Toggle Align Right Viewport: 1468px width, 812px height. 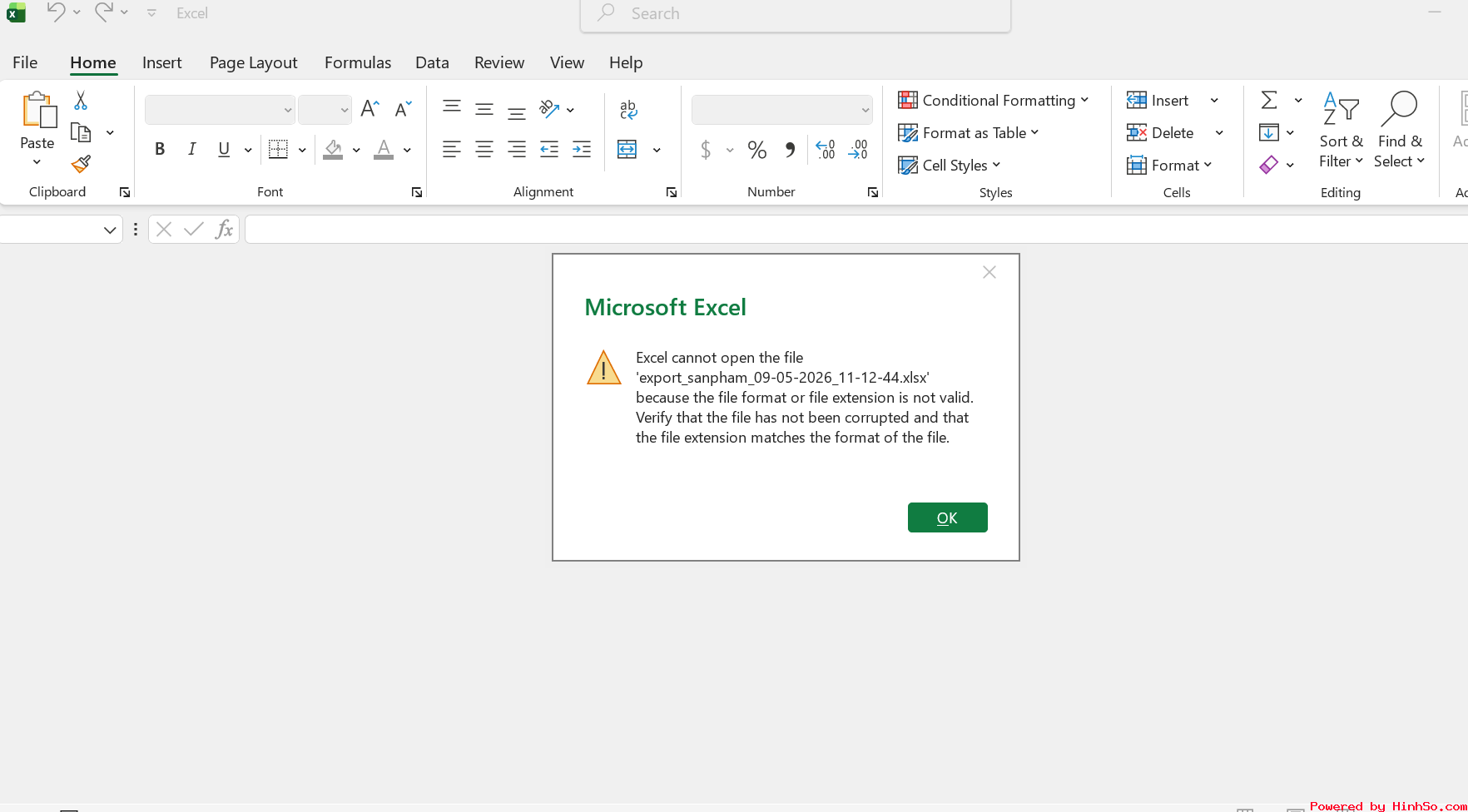[x=517, y=150]
